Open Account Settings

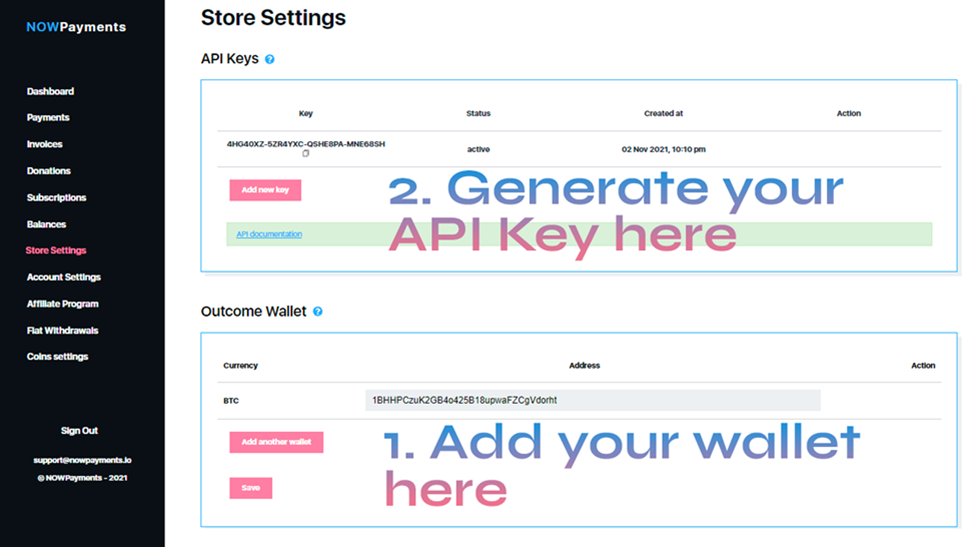click(63, 277)
